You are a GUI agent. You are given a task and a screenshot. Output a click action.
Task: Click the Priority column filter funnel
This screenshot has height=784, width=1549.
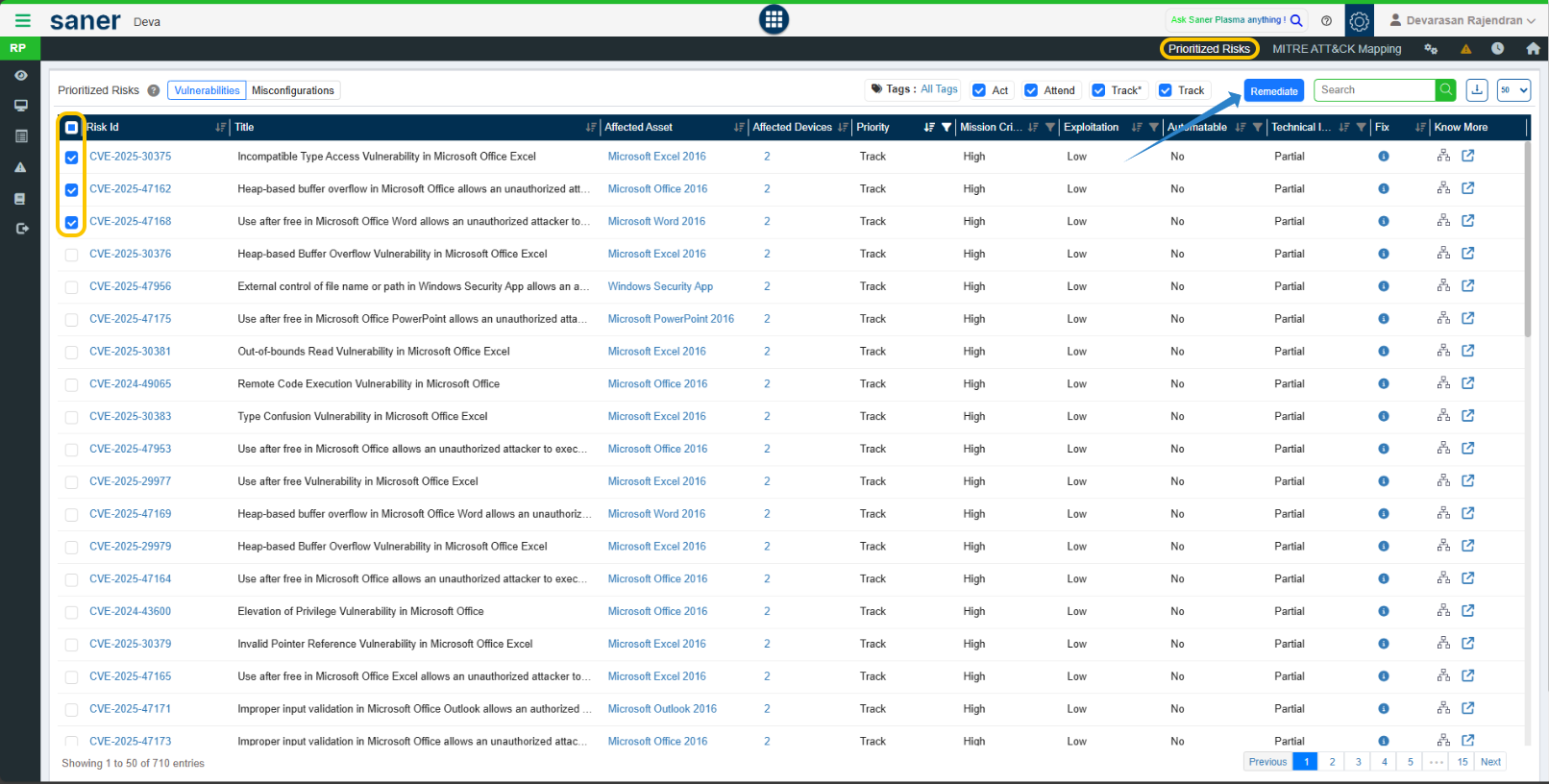pos(947,127)
